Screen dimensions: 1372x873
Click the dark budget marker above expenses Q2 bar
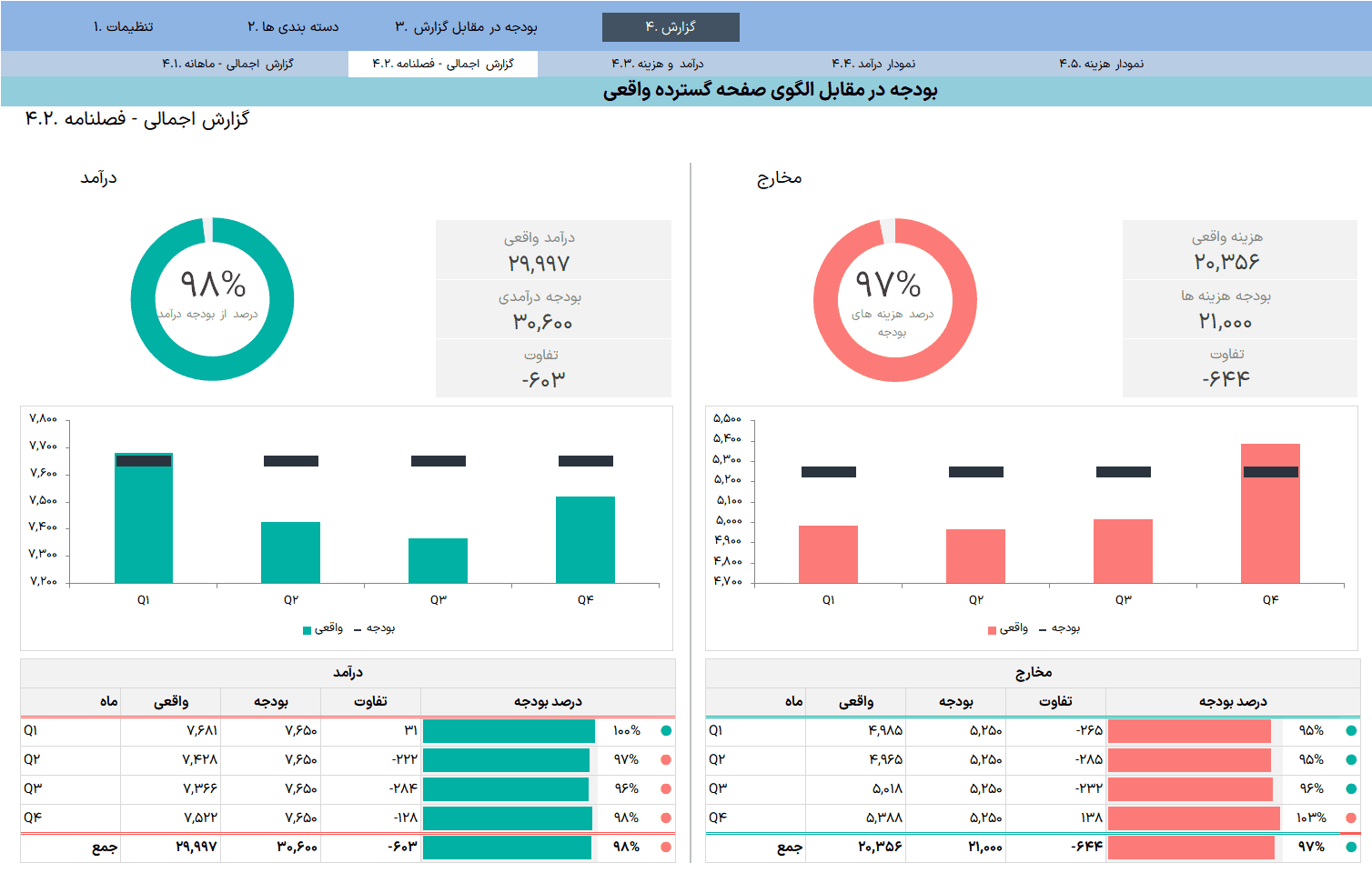tap(976, 472)
